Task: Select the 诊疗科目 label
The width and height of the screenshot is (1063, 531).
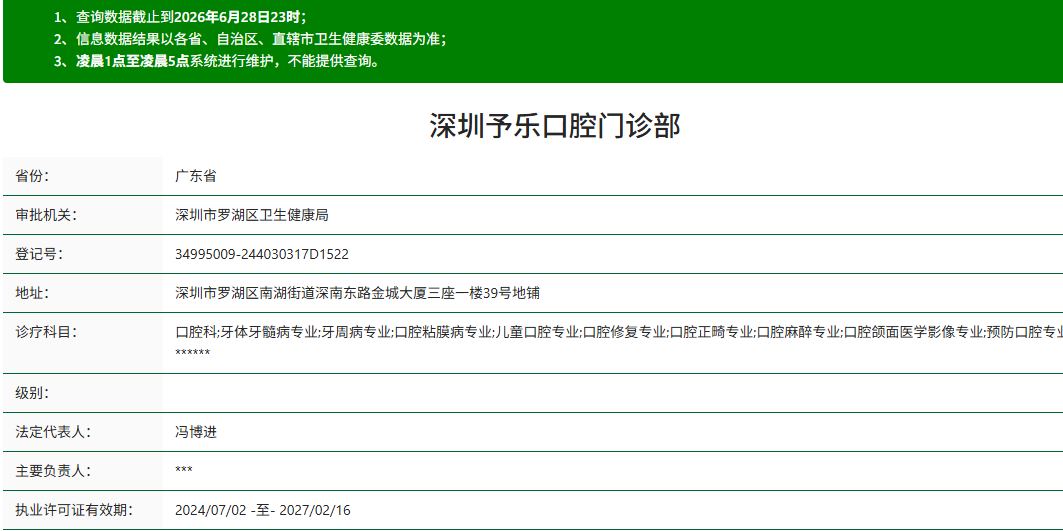Action: pyautogui.click(x=45, y=332)
